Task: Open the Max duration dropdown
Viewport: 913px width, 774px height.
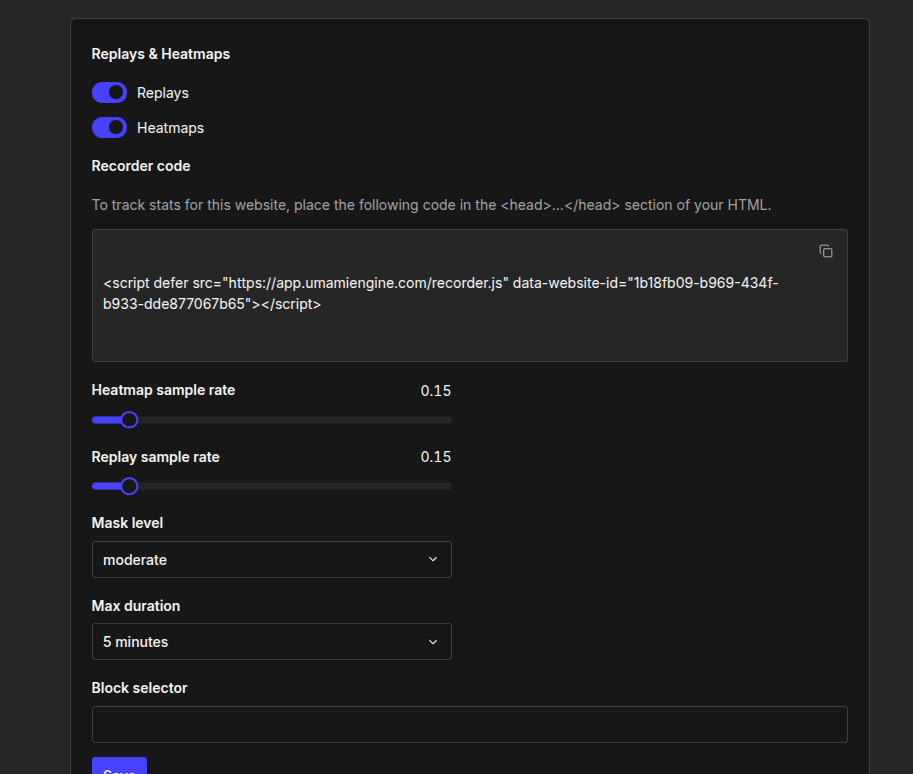Action: (x=271, y=642)
